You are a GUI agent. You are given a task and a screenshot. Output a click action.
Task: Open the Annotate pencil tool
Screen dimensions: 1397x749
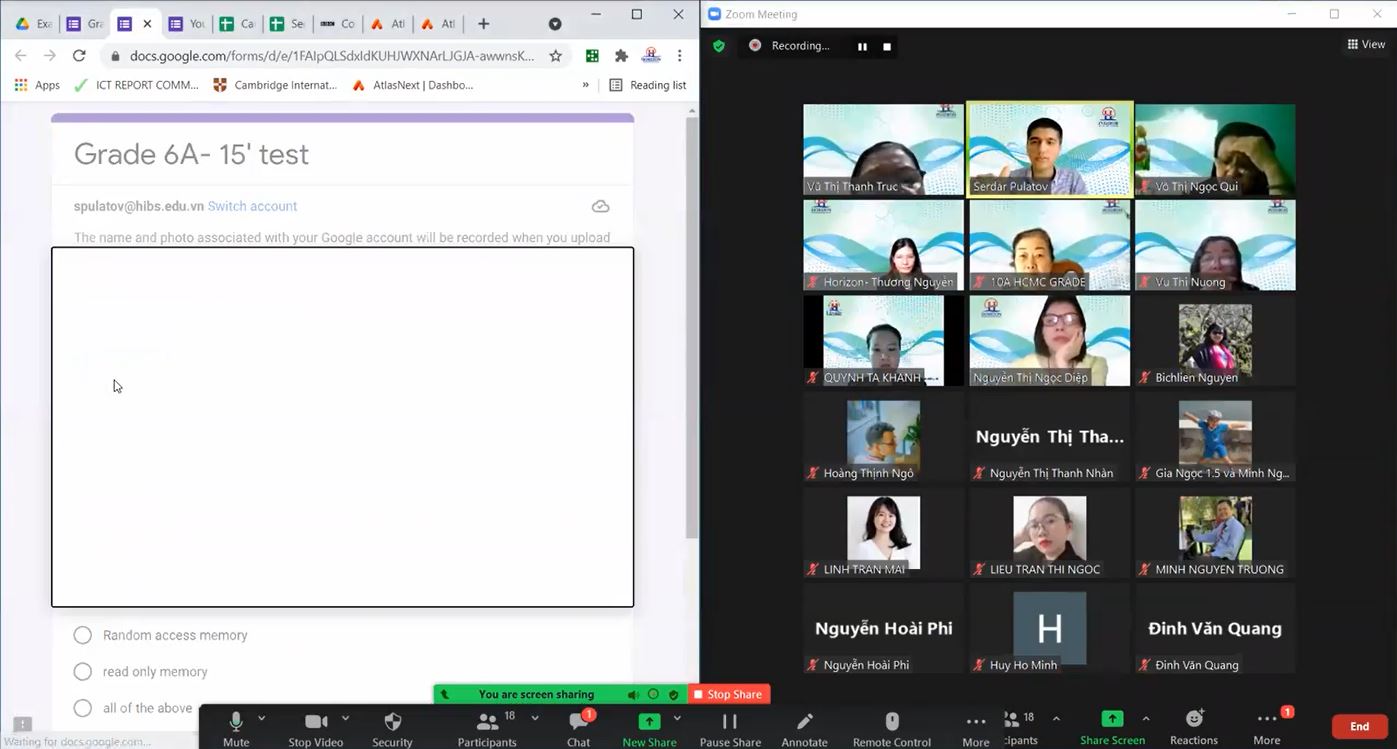pos(804,729)
